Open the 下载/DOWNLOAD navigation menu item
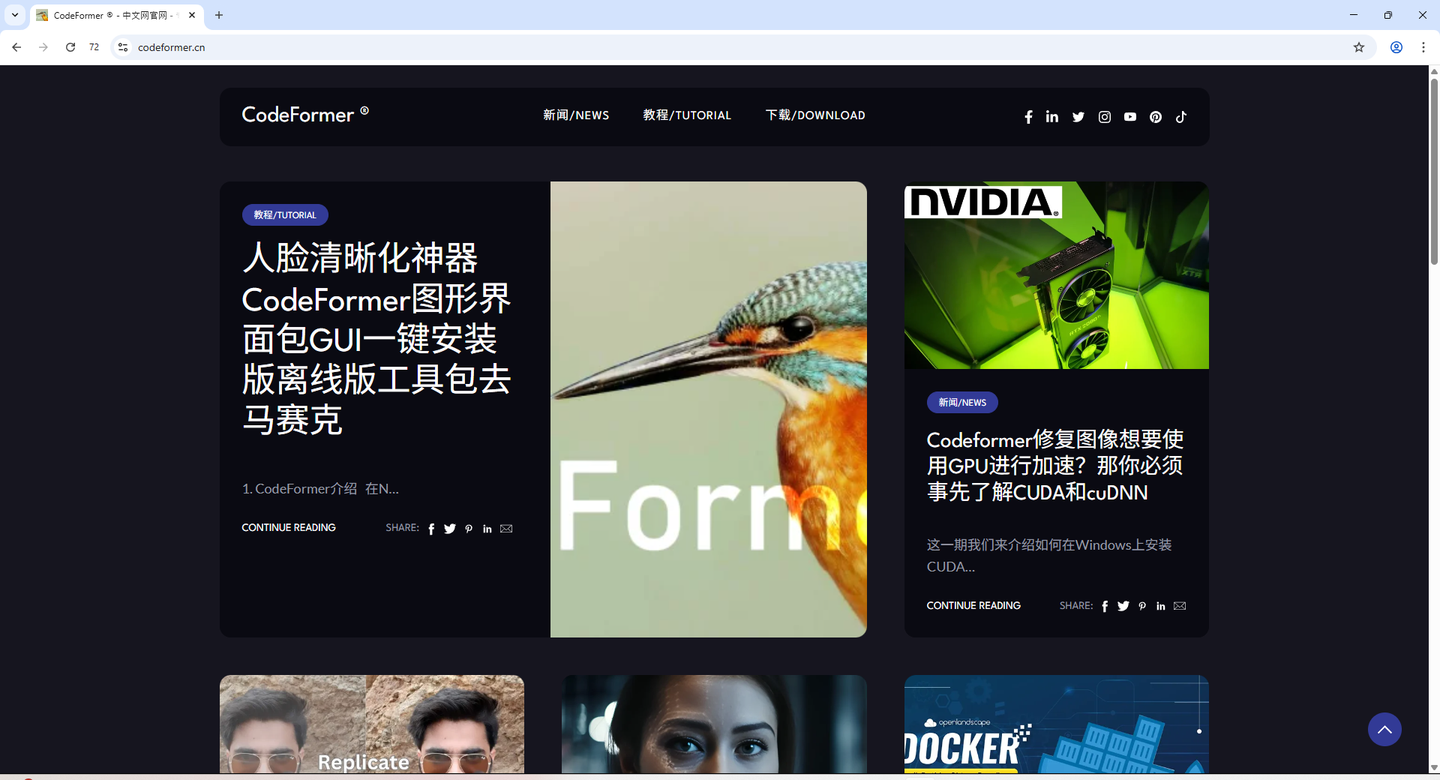 point(815,115)
